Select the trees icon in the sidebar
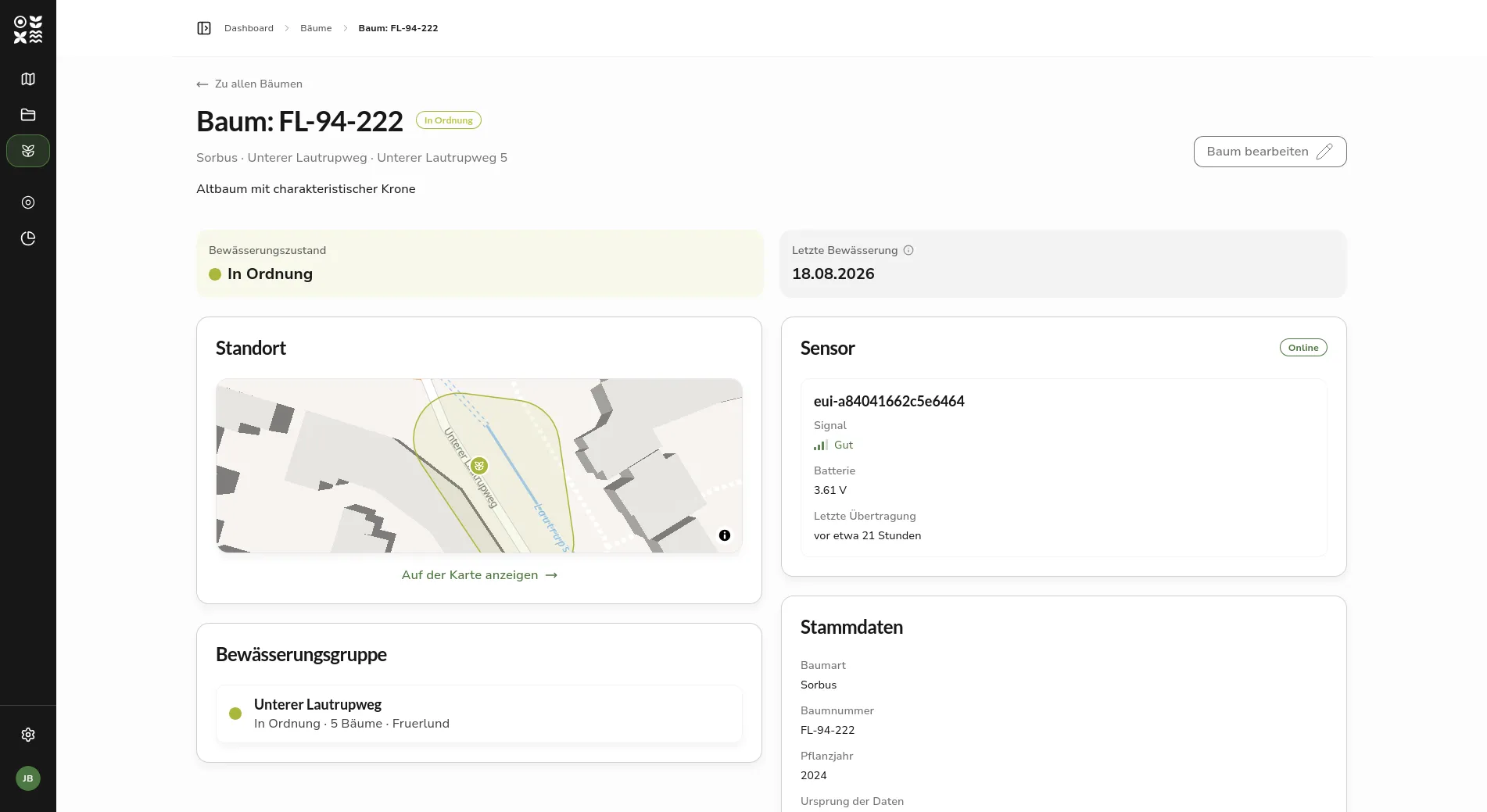1487x812 pixels. (x=28, y=151)
